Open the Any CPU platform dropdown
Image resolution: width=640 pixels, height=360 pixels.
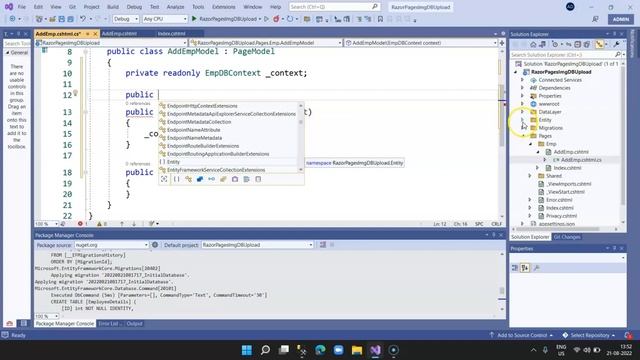click(165, 19)
